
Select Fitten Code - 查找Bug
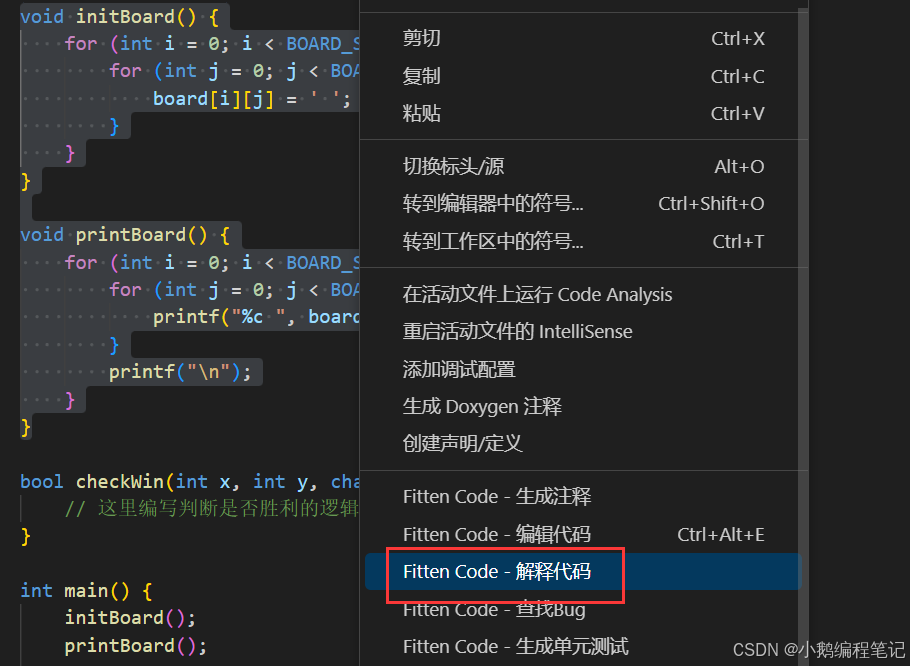click(583, 609)
